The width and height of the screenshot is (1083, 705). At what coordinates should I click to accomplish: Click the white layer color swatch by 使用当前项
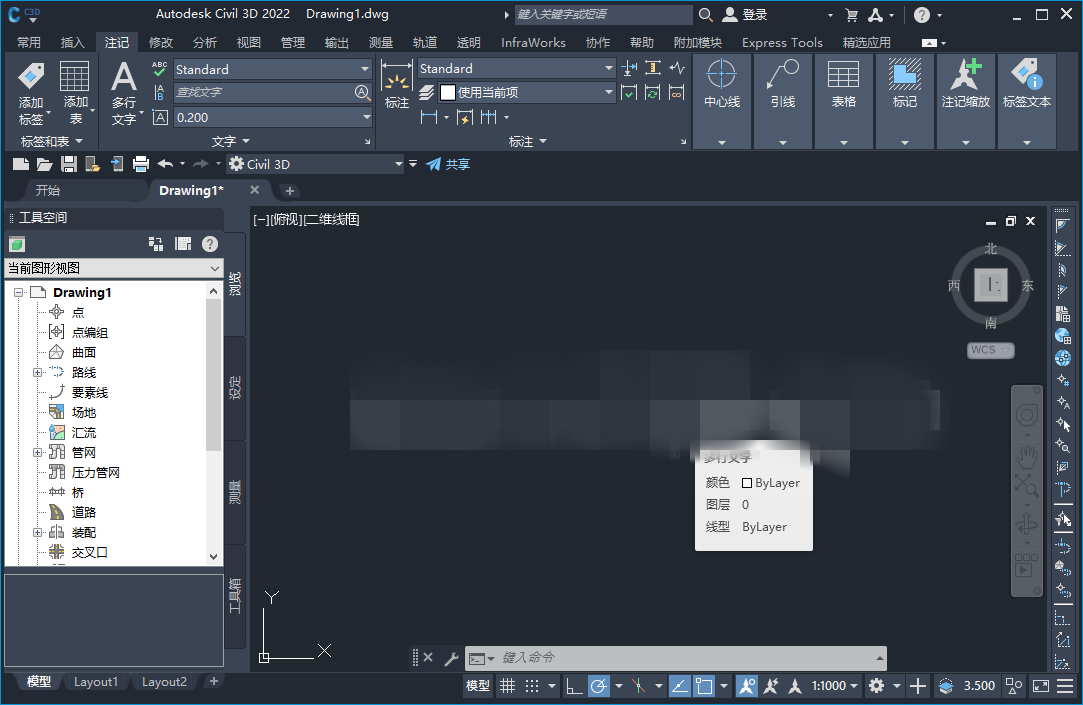(448, 92)
